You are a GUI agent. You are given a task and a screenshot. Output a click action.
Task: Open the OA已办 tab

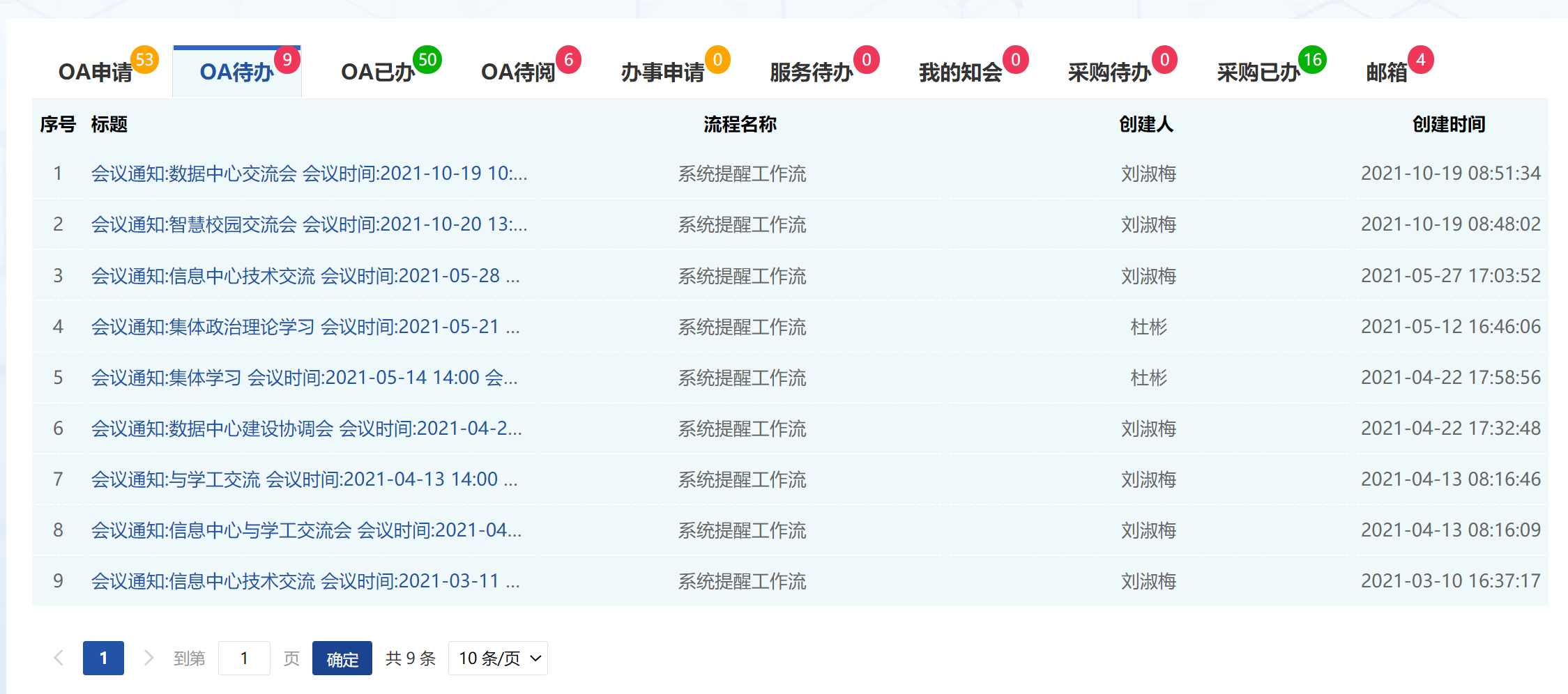[x=378, y=72]
